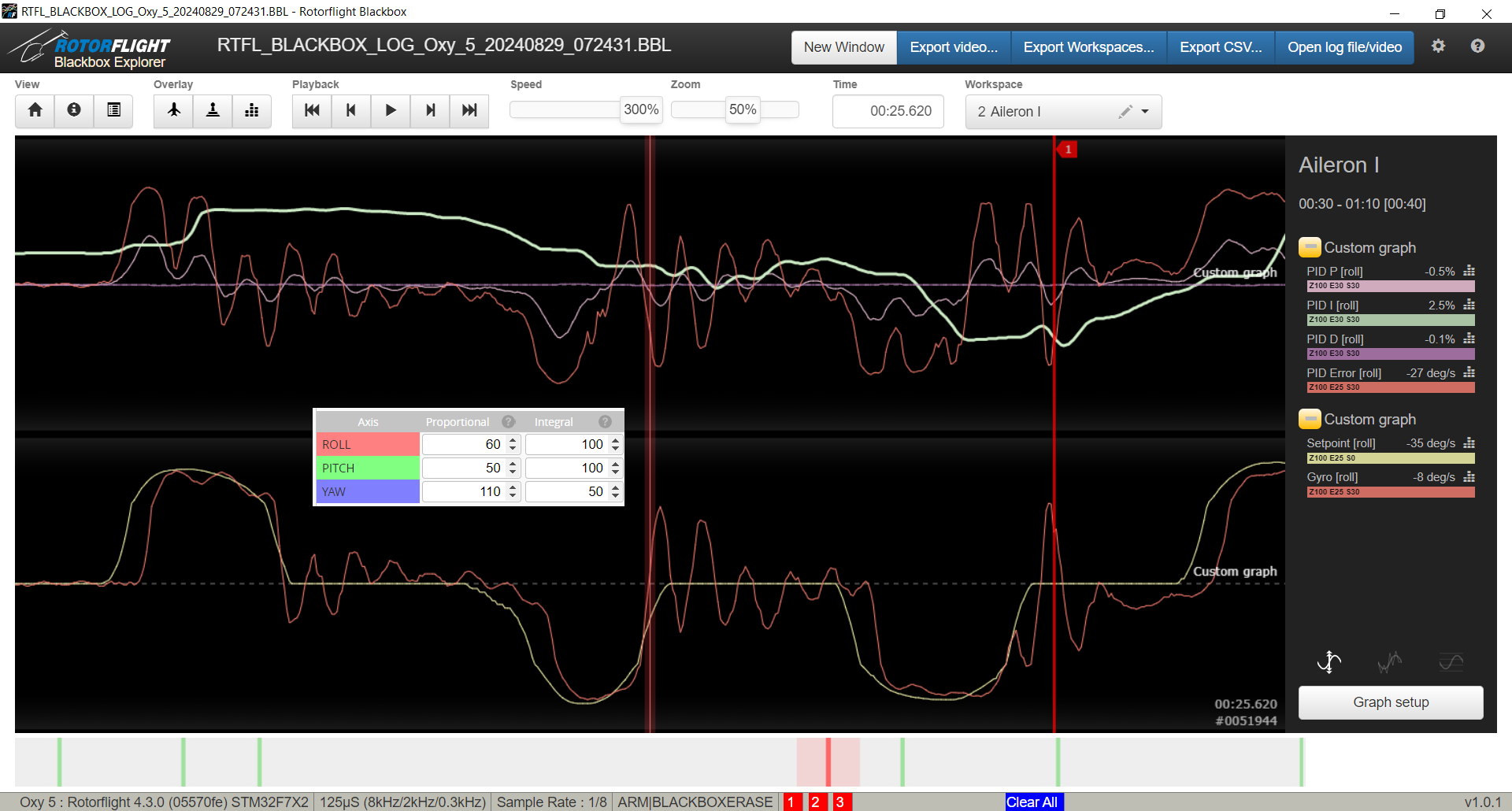This screenshot has height=811, width=1512.
Task: Click the Export CSV button
Action: pos(1220,47)
